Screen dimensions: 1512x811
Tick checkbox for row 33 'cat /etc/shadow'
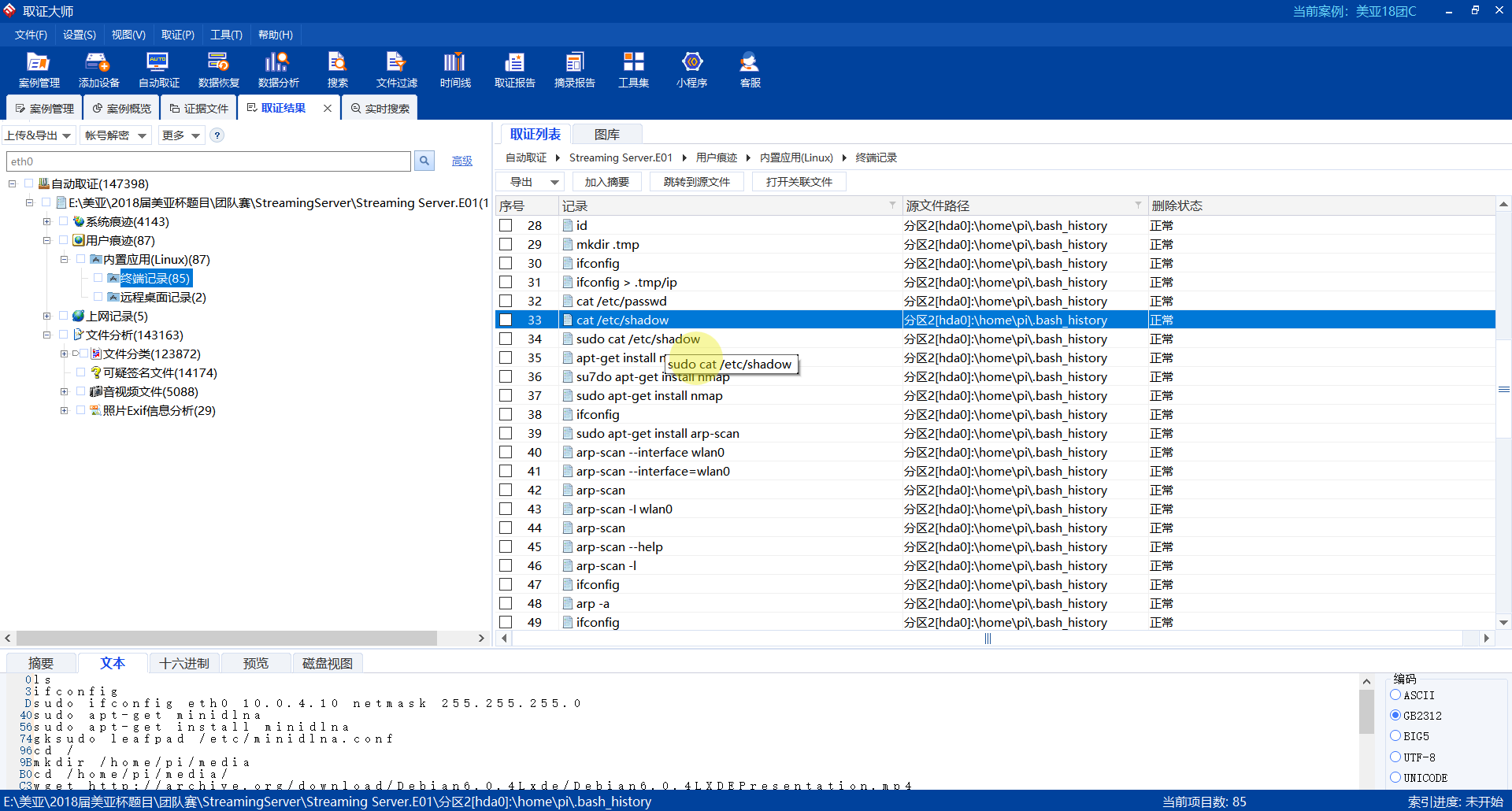506,320
